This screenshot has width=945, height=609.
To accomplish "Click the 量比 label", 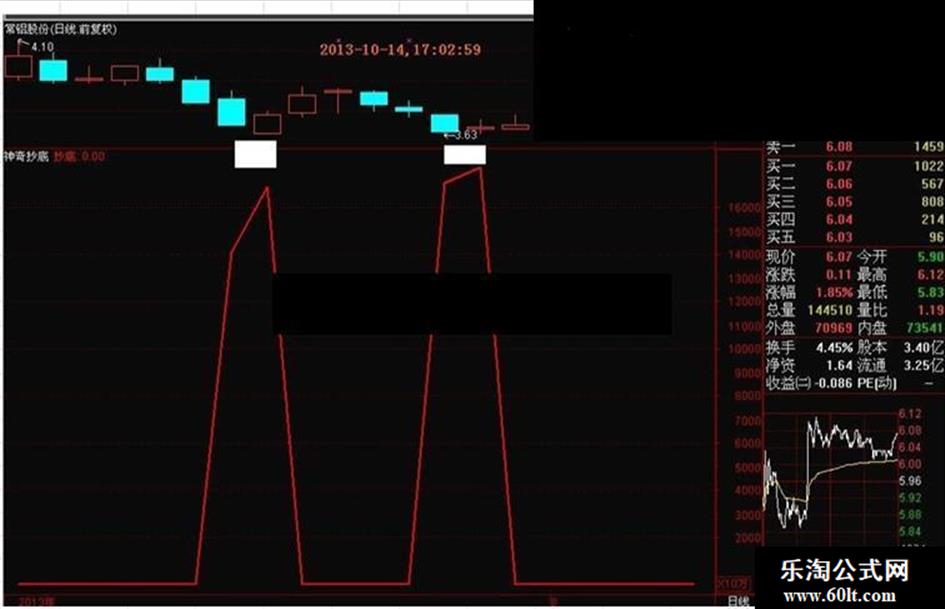I will (871, 310).
